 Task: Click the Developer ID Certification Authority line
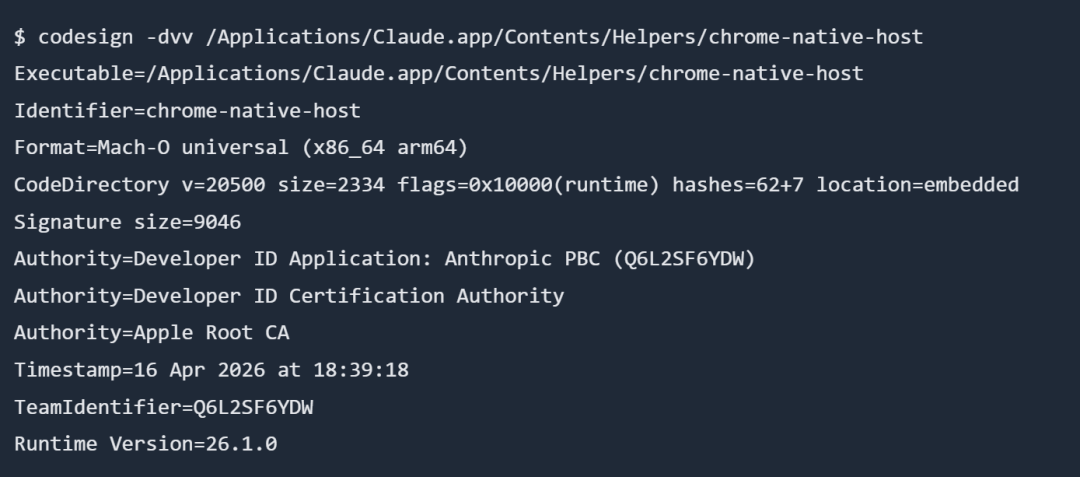click(289, 296)
